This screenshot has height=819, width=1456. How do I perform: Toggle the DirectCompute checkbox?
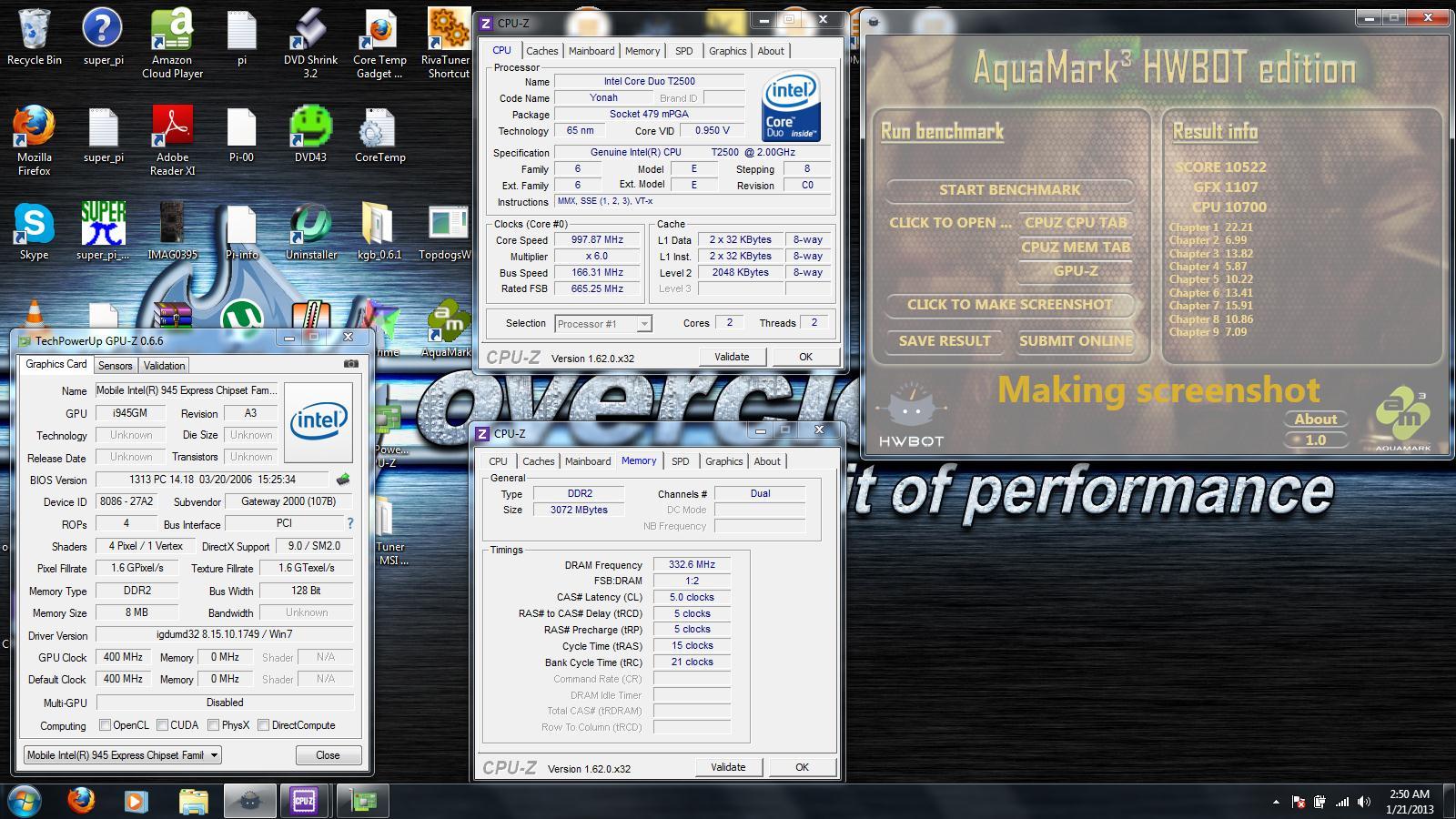click(263, 725)
